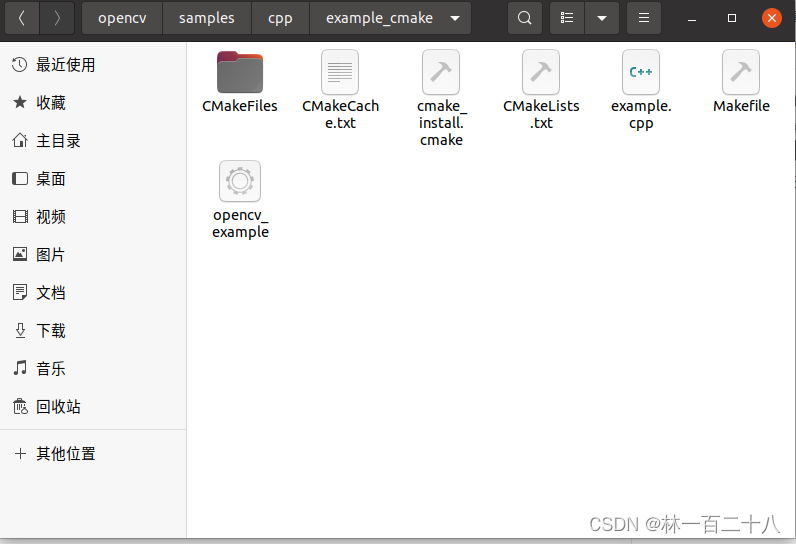Expand example_cmake path dropdown arrow

click(455, 18)
